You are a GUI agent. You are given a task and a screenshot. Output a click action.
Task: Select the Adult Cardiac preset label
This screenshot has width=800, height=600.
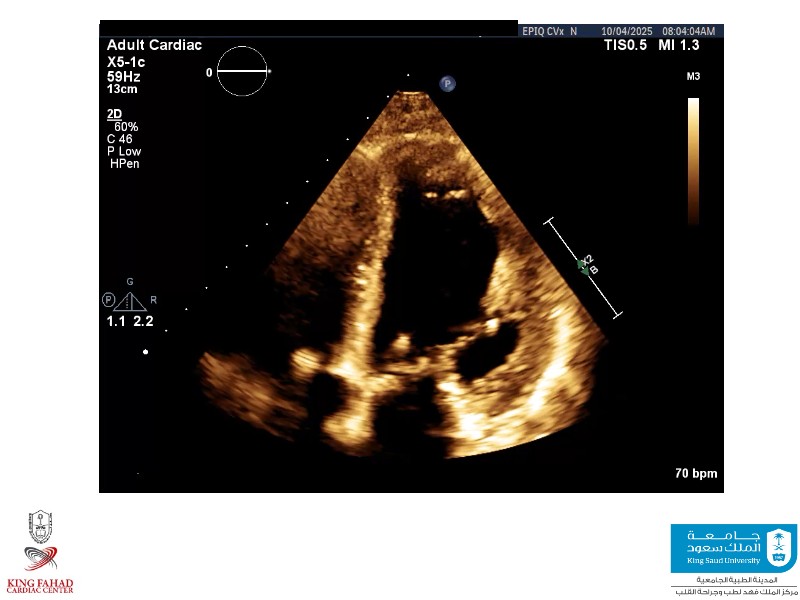coord(154,46)
